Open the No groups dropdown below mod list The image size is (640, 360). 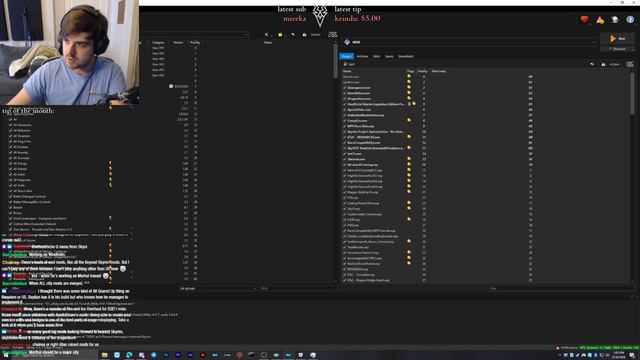click(x=218, y=288)
